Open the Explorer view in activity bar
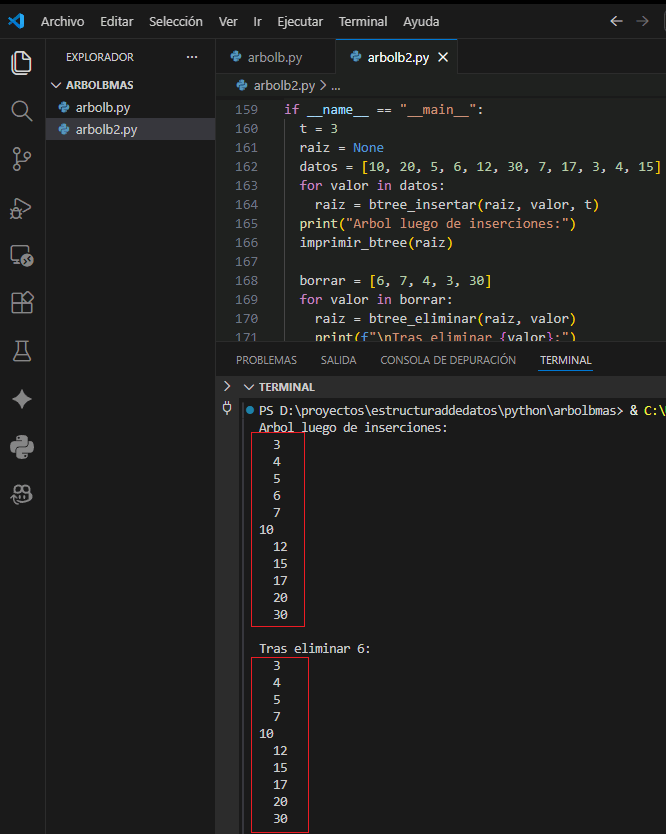 click(x=21, y=63)
